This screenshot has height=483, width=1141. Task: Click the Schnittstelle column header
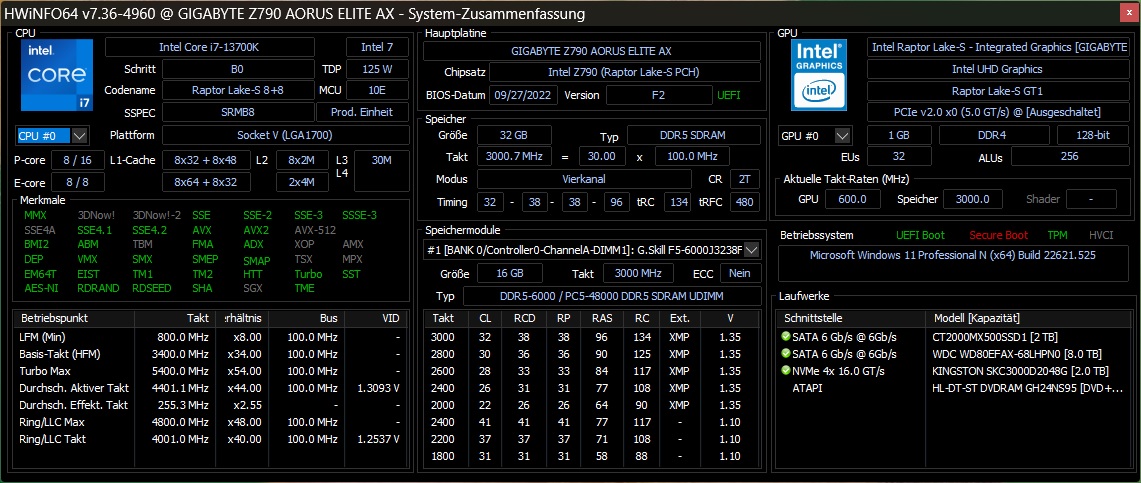pos(851,319)
